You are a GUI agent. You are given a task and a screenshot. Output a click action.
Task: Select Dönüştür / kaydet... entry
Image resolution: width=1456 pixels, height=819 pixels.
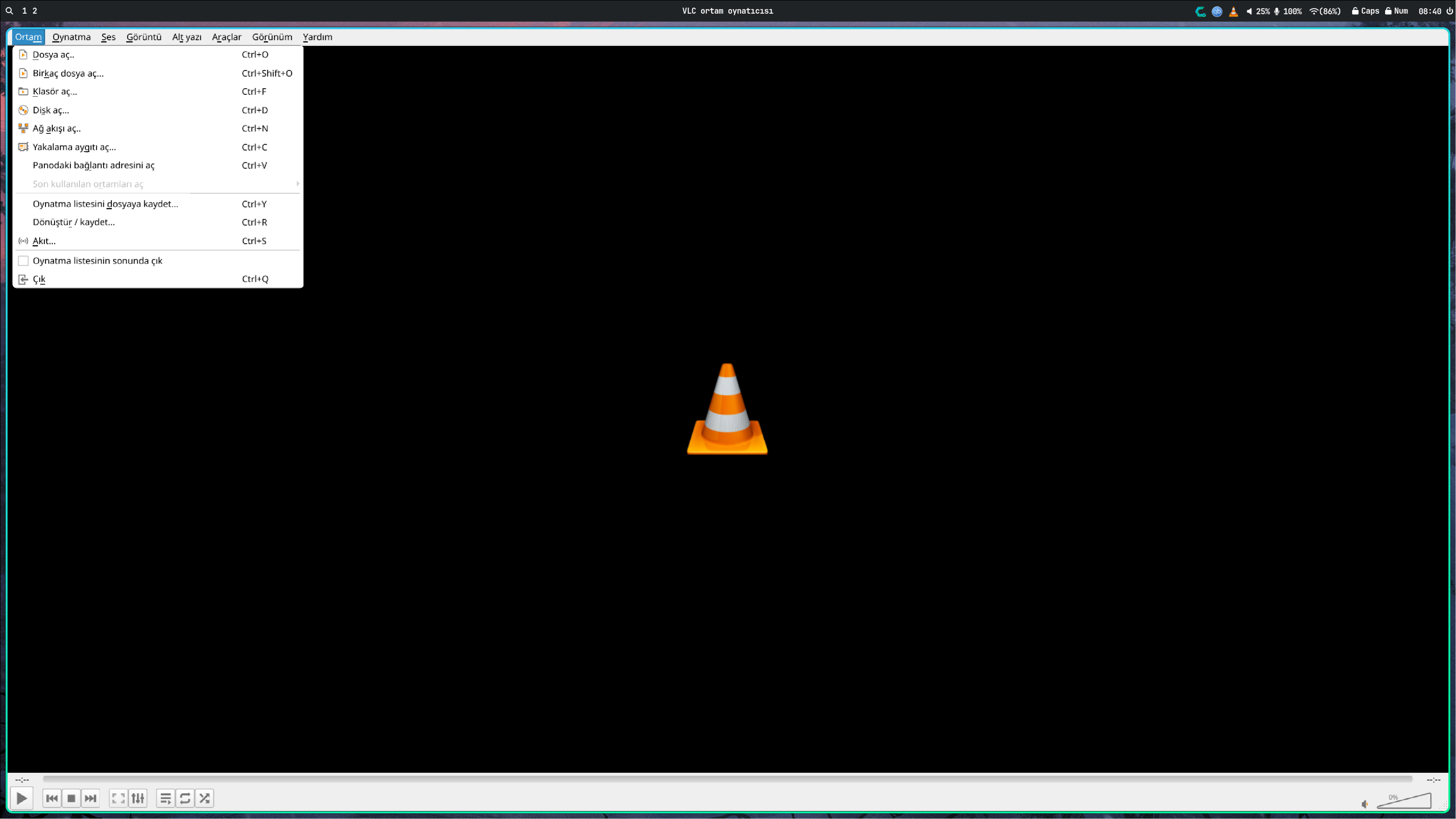click(x=158, y=222)
